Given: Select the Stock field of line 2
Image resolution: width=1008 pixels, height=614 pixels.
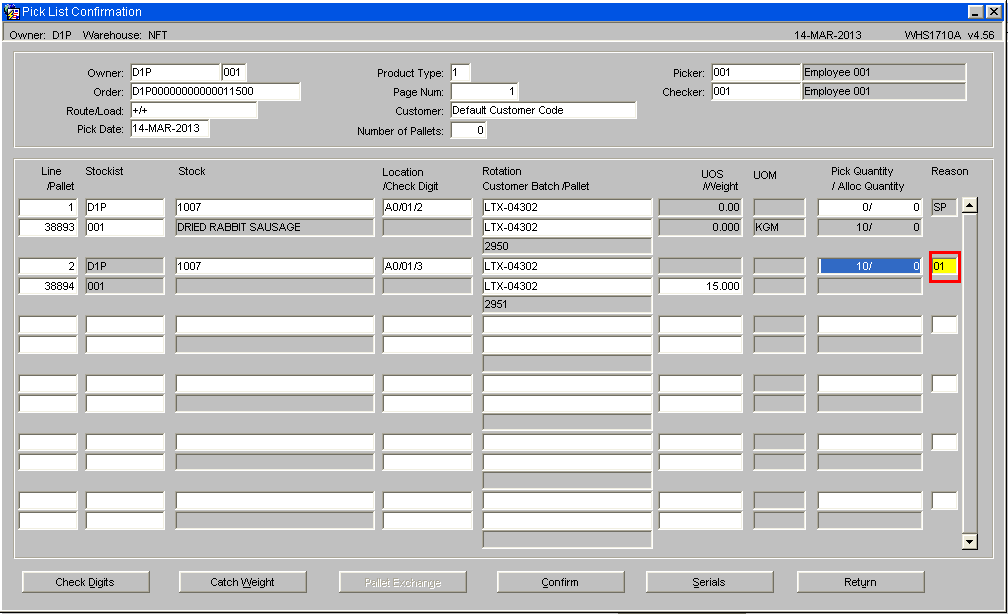Looking at the screenshot, I should click(x=274, y=266).
